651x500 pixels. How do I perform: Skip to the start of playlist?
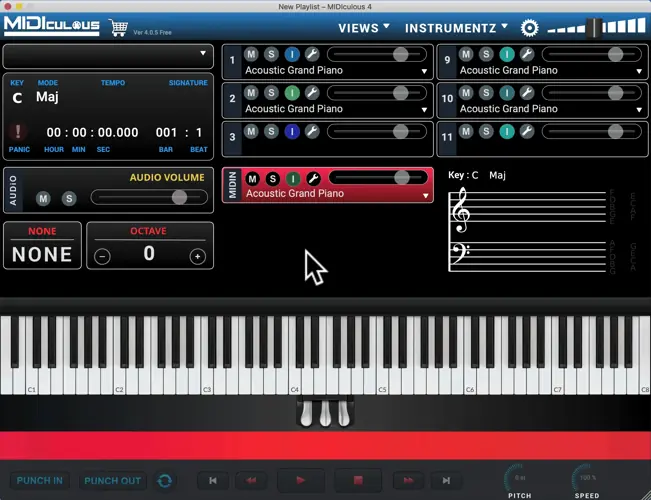click(213, 481)
